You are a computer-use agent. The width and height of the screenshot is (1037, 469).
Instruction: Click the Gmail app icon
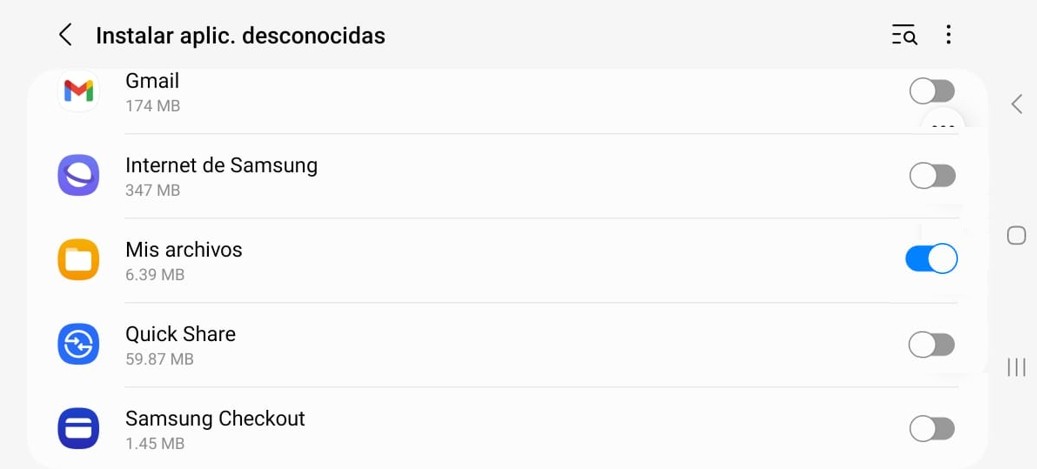tap(78, 91)
